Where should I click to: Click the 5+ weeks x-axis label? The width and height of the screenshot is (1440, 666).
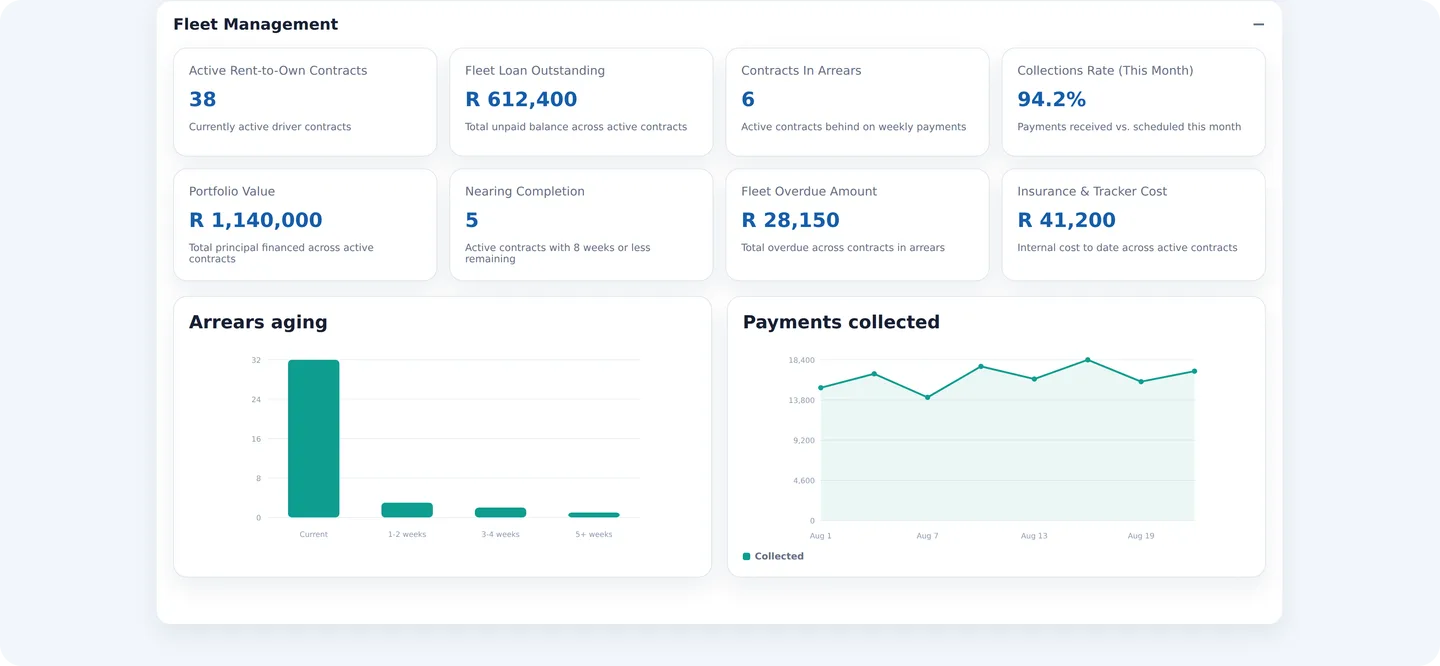coord(594,534)
